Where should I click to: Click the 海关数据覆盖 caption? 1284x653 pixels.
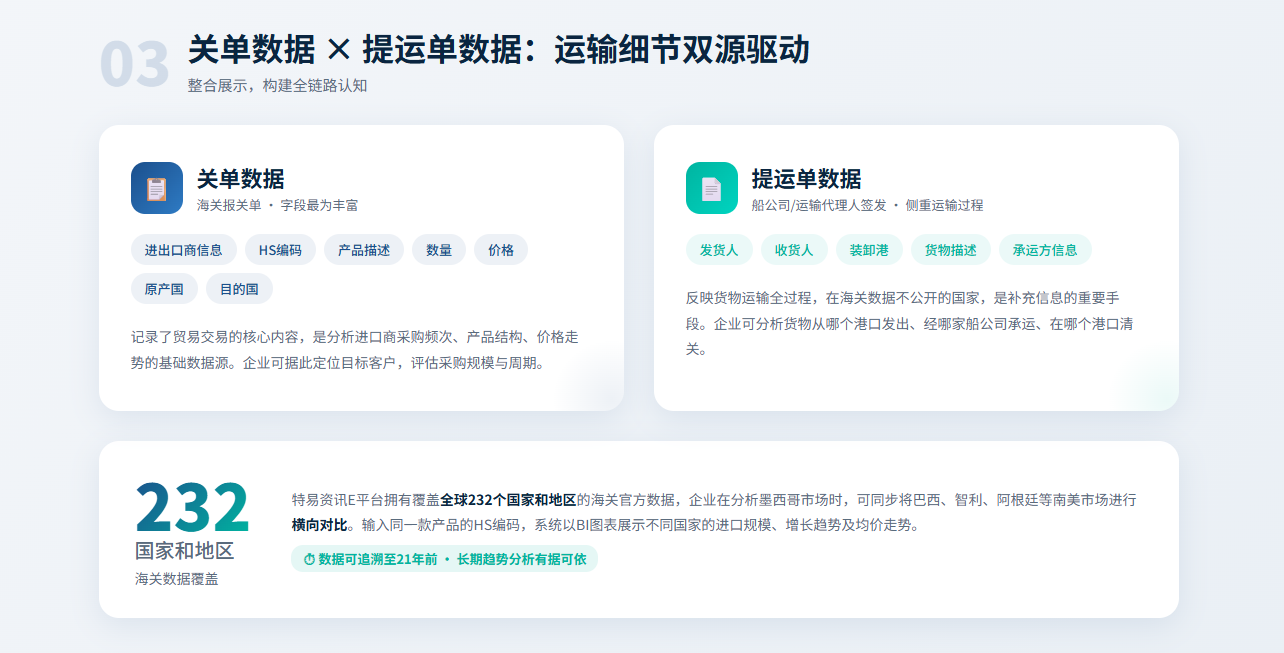pyautogui.click(x=176, y=579)
